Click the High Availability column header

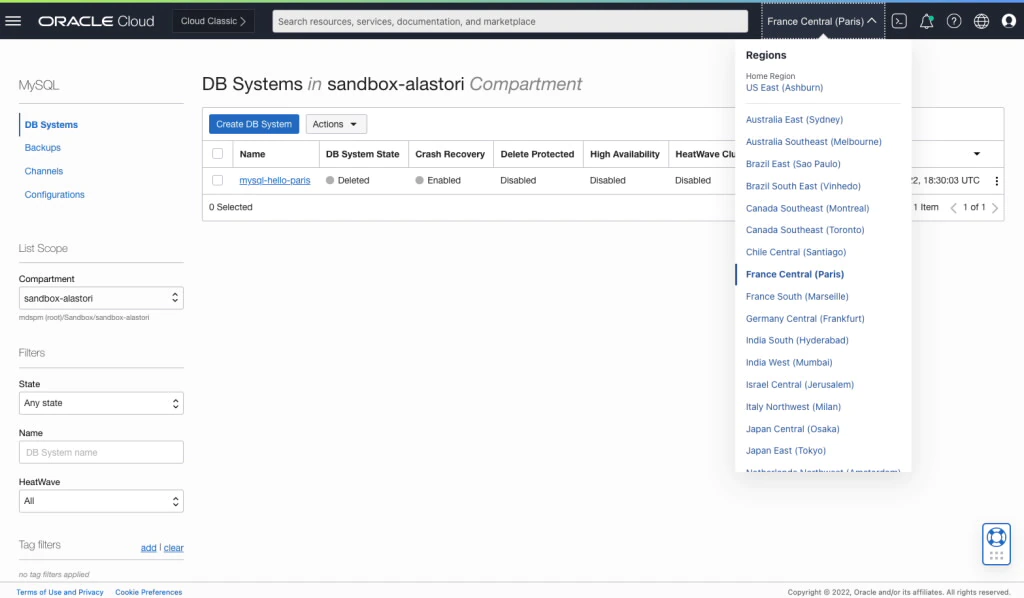click(x=624, y=154)
